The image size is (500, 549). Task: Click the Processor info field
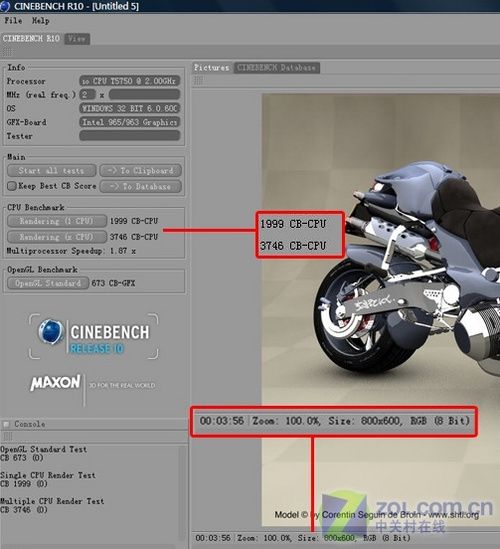pyautogui.click(x=130, y=81)
